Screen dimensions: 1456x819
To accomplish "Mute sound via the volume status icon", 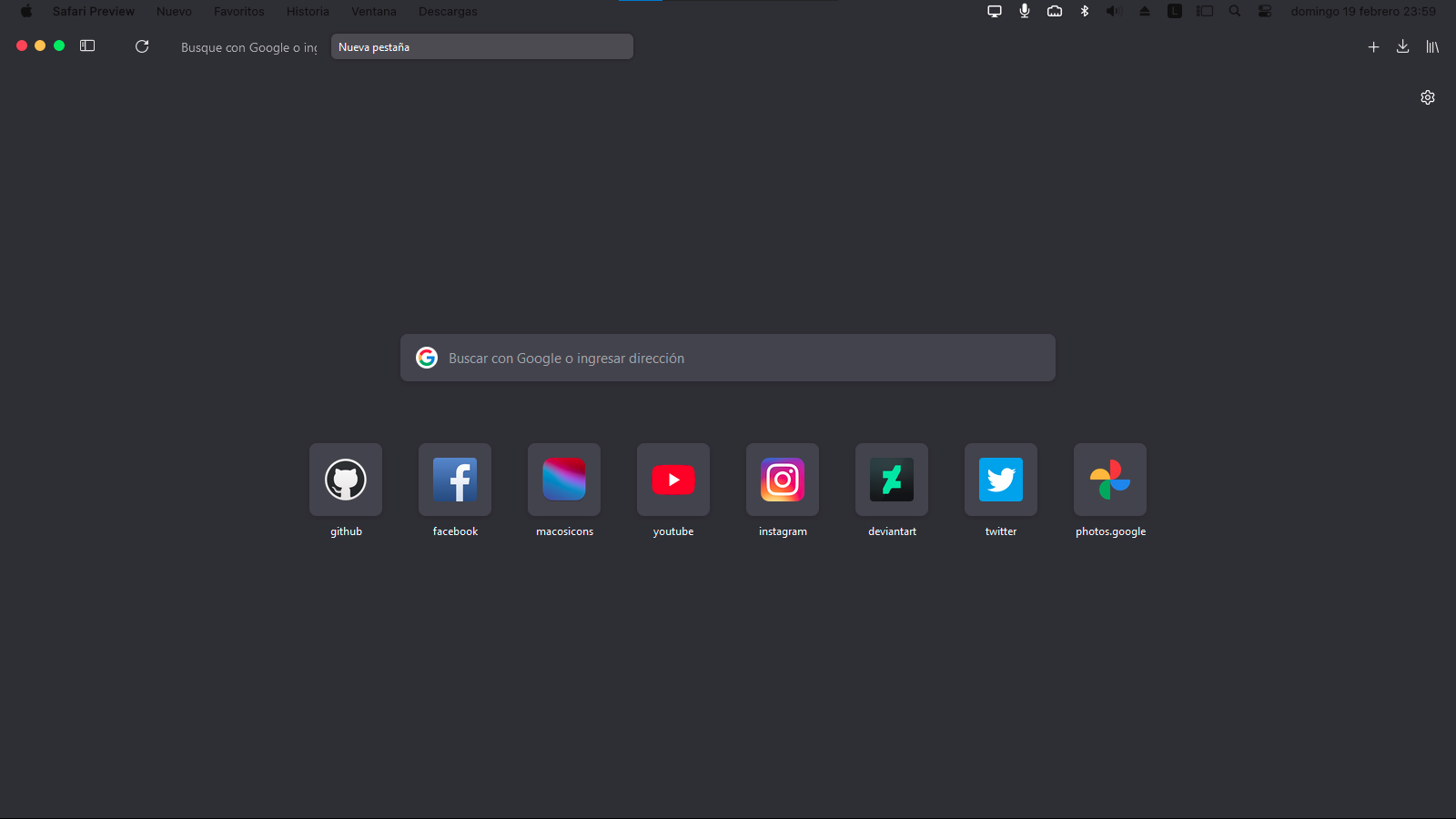I will pos(1114,11).
